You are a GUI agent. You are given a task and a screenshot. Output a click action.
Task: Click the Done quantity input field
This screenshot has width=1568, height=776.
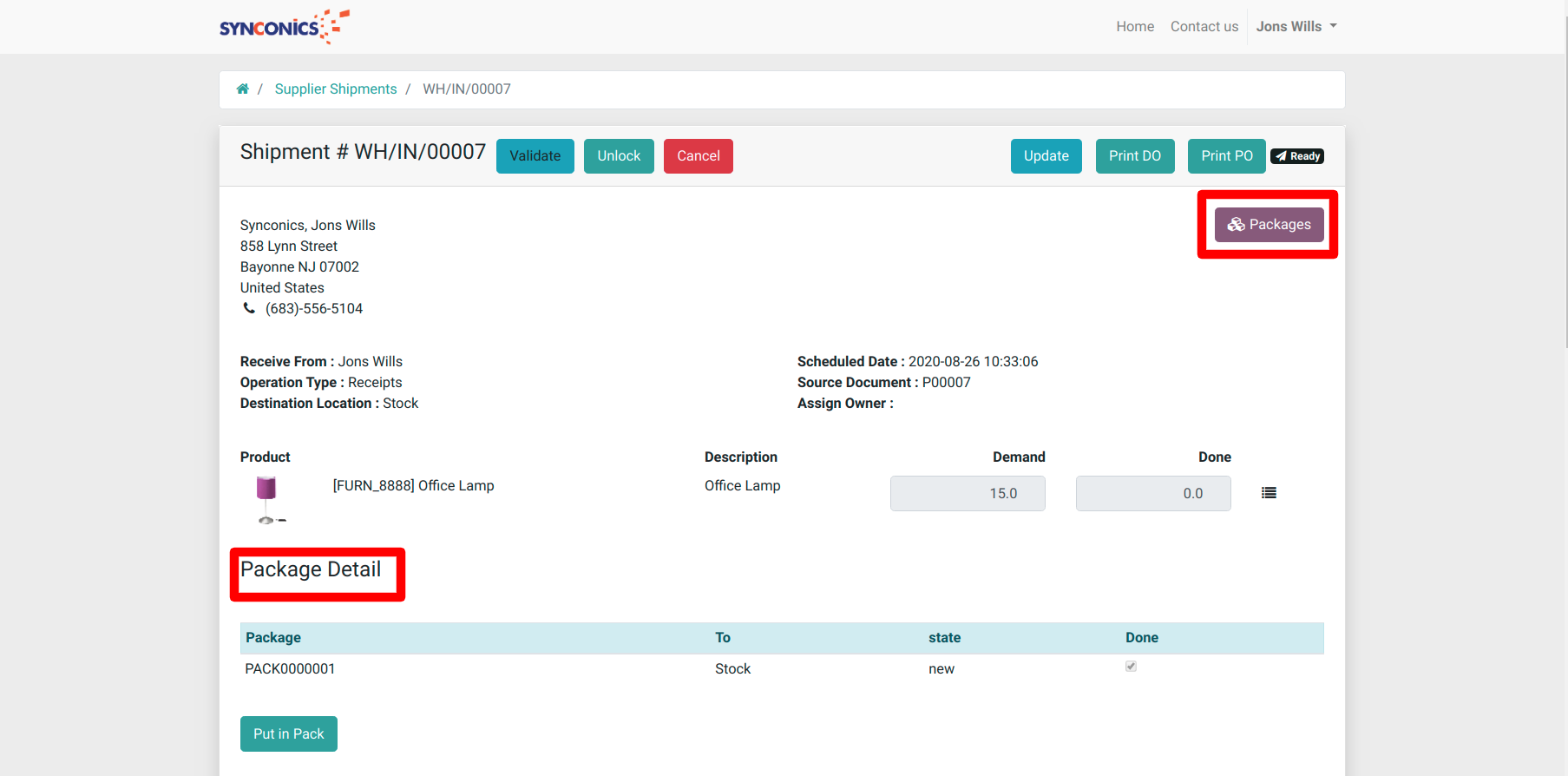[1152, 493]
